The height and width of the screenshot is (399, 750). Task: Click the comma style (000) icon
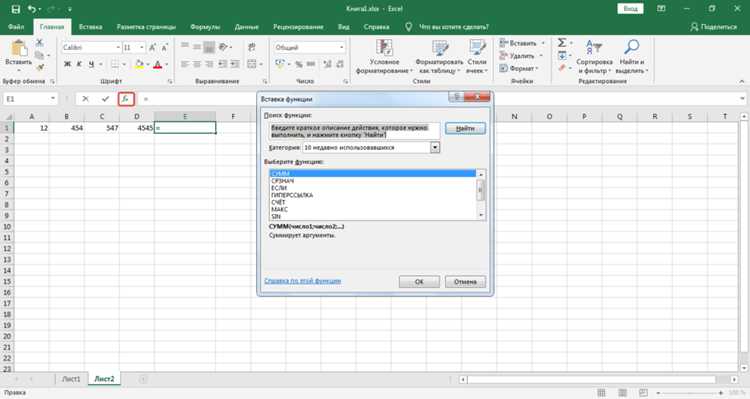click(311, 64)
